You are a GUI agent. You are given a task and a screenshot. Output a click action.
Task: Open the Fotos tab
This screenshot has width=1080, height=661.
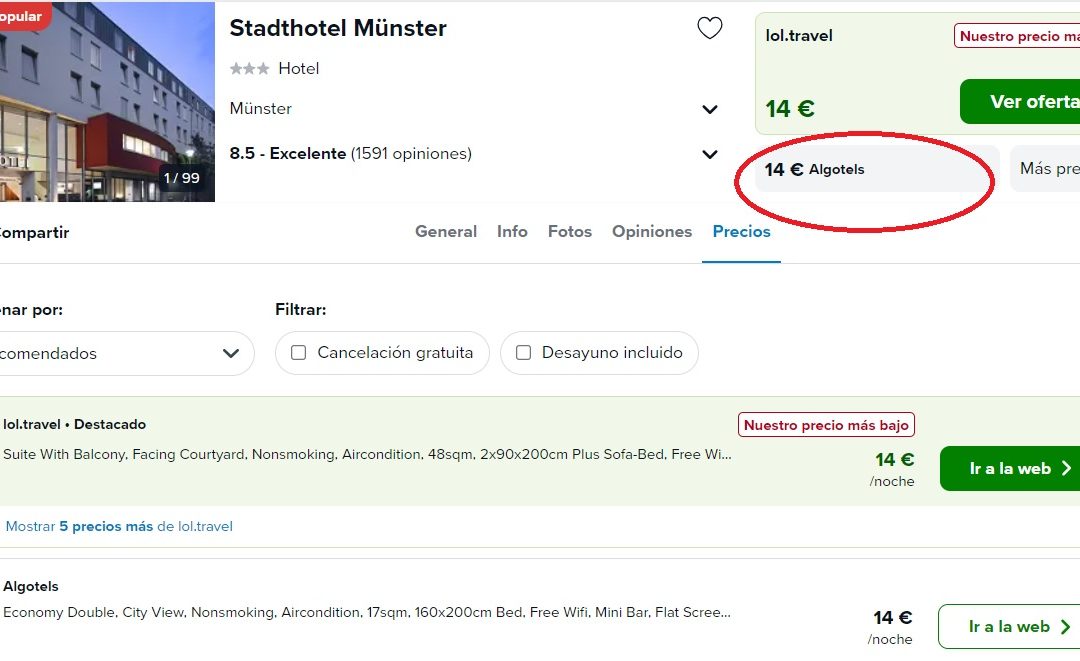tap(570, 231)
